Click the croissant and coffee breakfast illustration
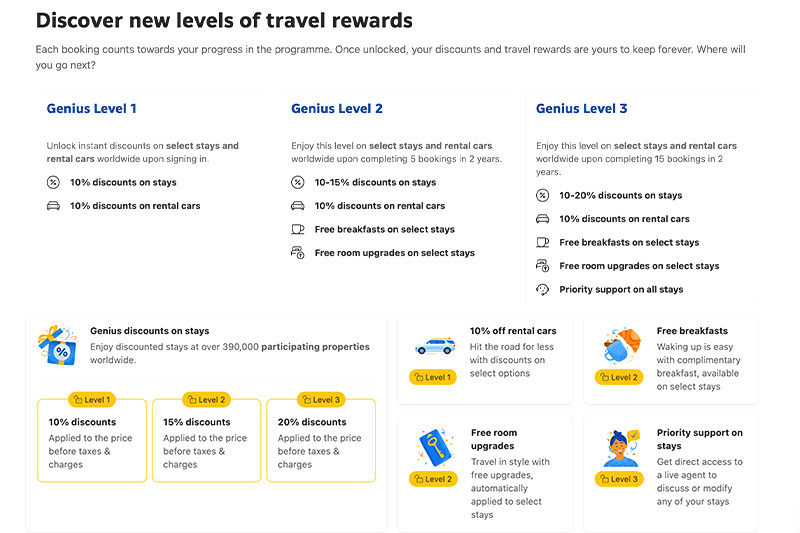This screenshot has width=800, height=533. [621, 346]
